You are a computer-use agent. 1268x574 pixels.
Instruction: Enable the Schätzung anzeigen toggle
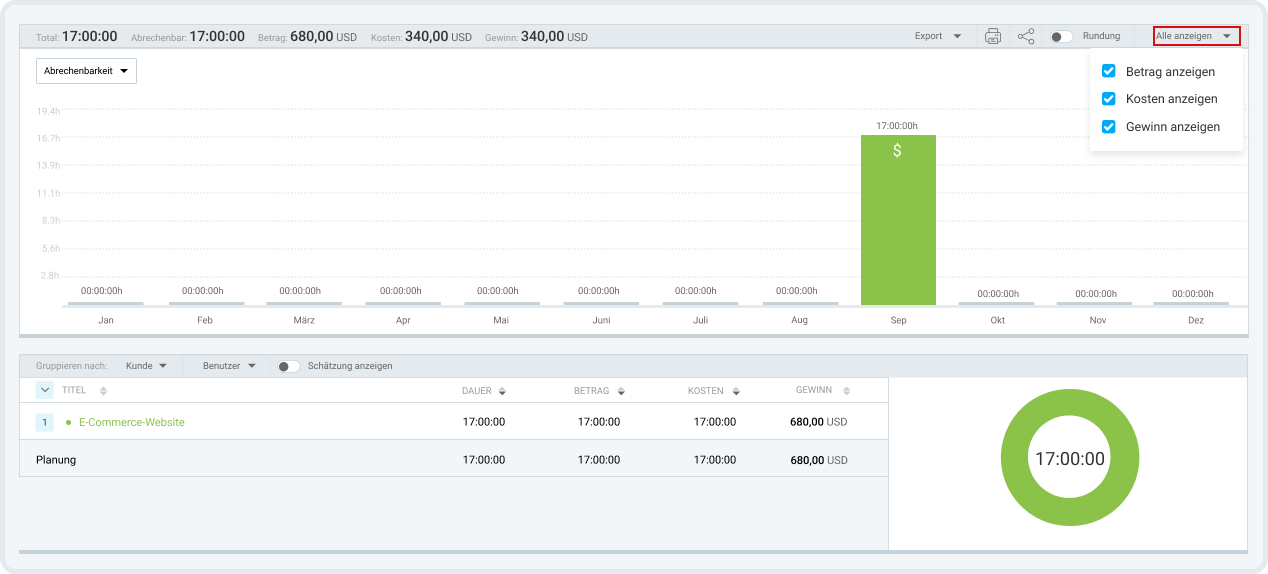pos(289,366)
